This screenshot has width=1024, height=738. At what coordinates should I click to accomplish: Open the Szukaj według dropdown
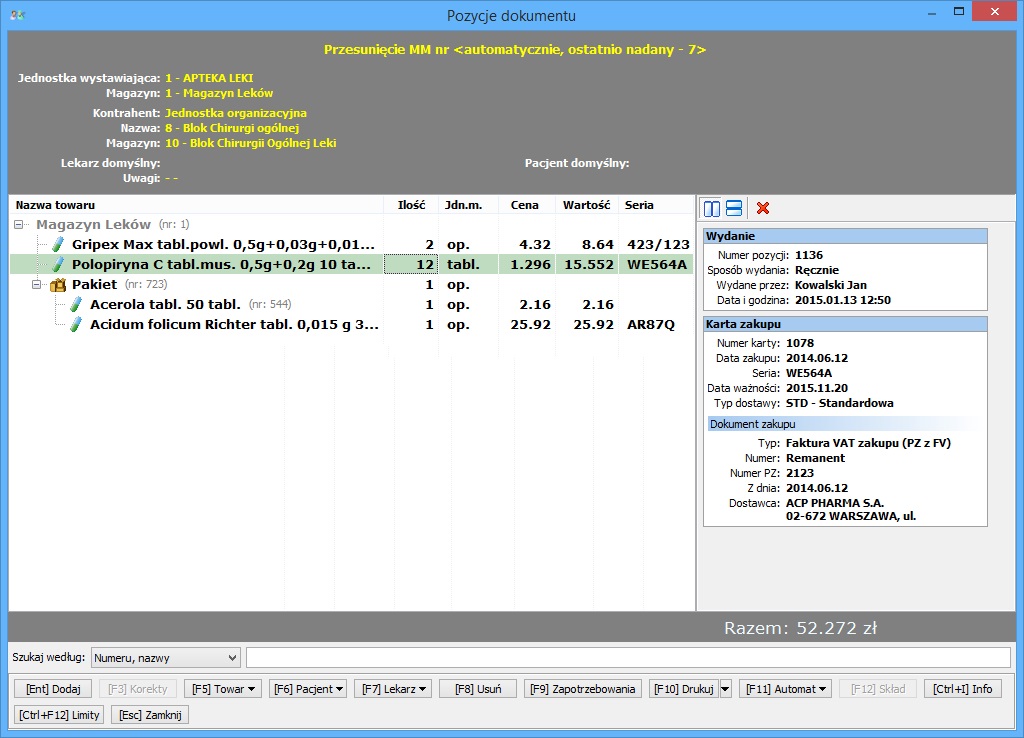(165, 657)
